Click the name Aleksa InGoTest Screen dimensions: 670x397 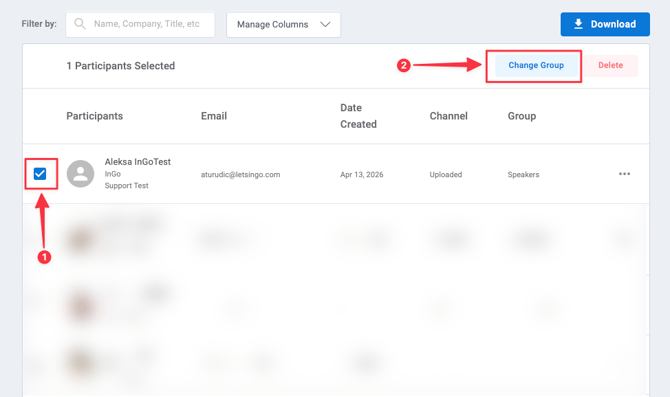[x=138, y=162]
